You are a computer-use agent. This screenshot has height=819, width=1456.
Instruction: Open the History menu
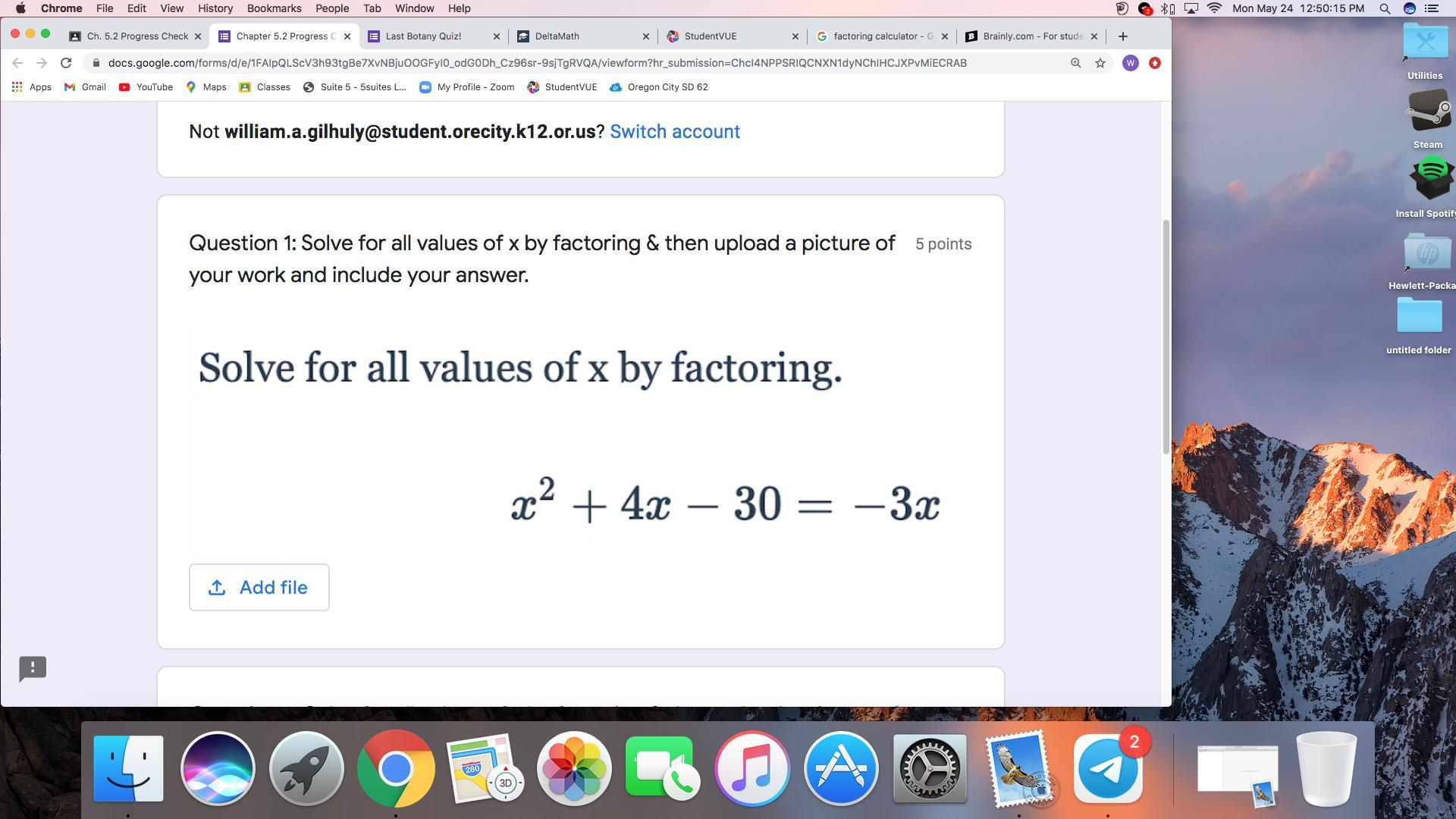click(x=215, y=8)
